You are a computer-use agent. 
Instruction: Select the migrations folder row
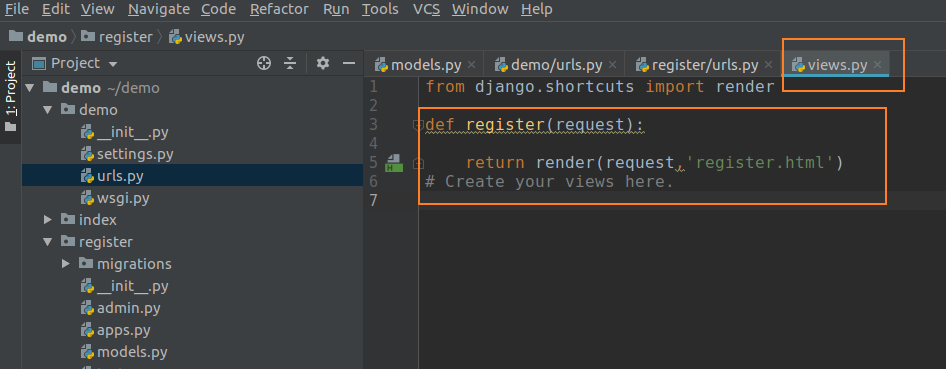coord(192,264)
